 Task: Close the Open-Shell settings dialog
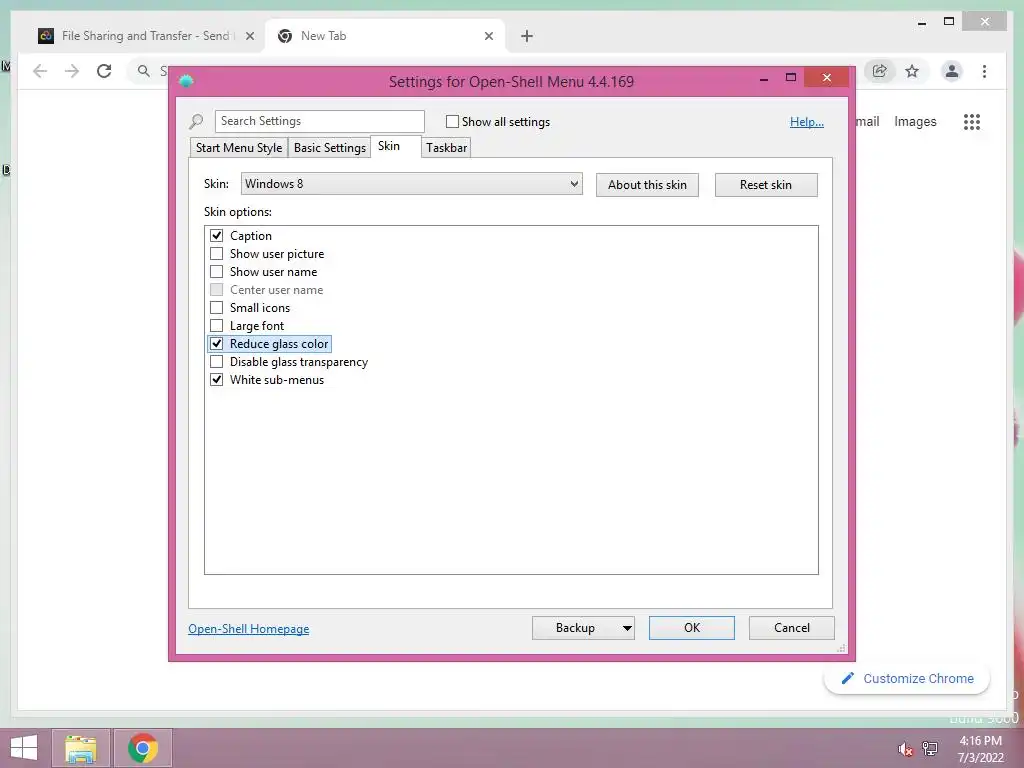click(827, 78)
